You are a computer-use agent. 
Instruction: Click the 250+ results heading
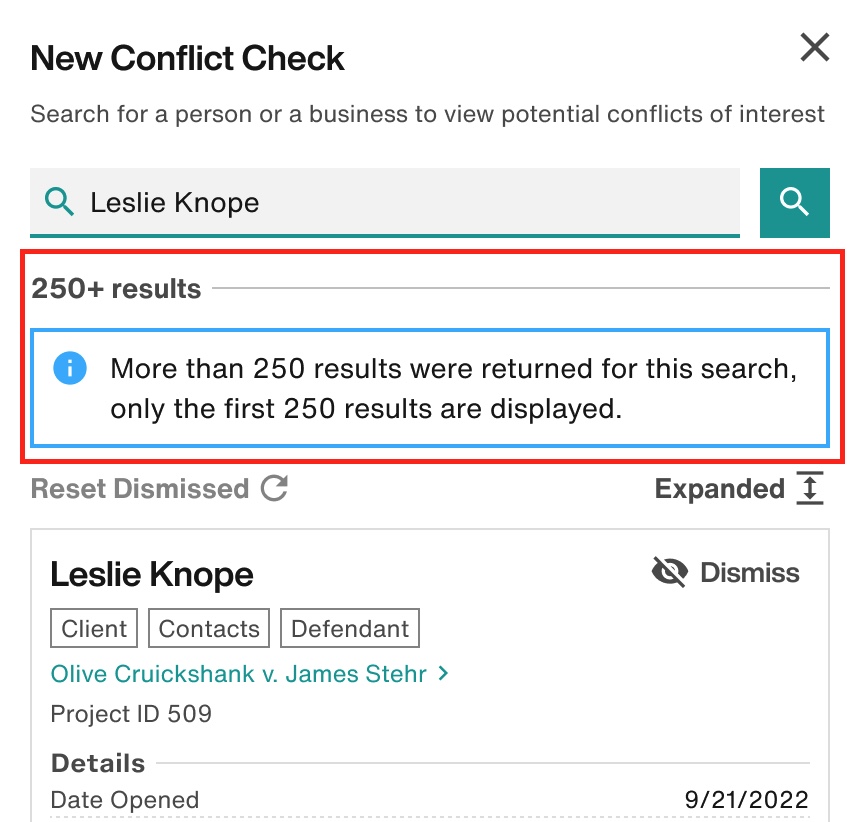(116, 288)
